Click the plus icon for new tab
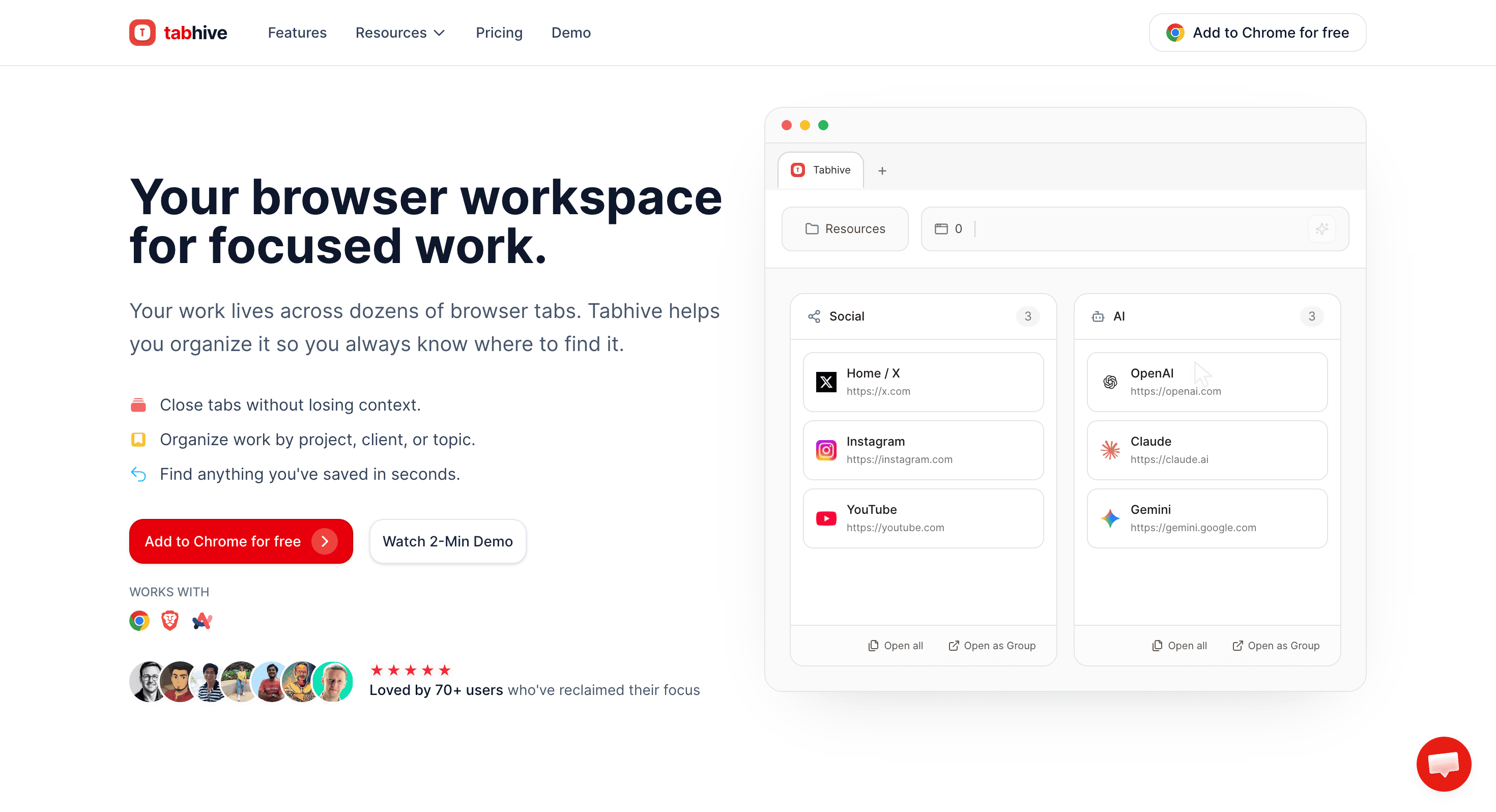The image size is (1496, 812). 882,171
